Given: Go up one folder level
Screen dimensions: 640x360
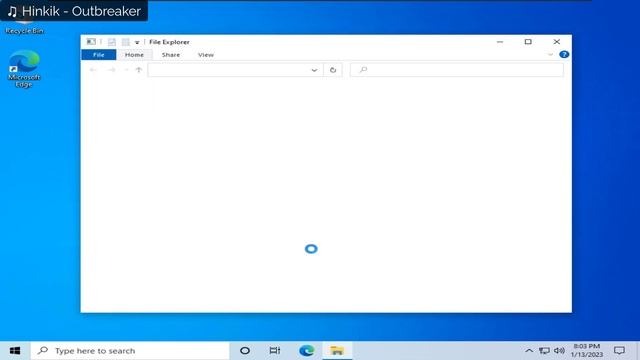Looking at the screenshot, I should [x=139, y=70].
